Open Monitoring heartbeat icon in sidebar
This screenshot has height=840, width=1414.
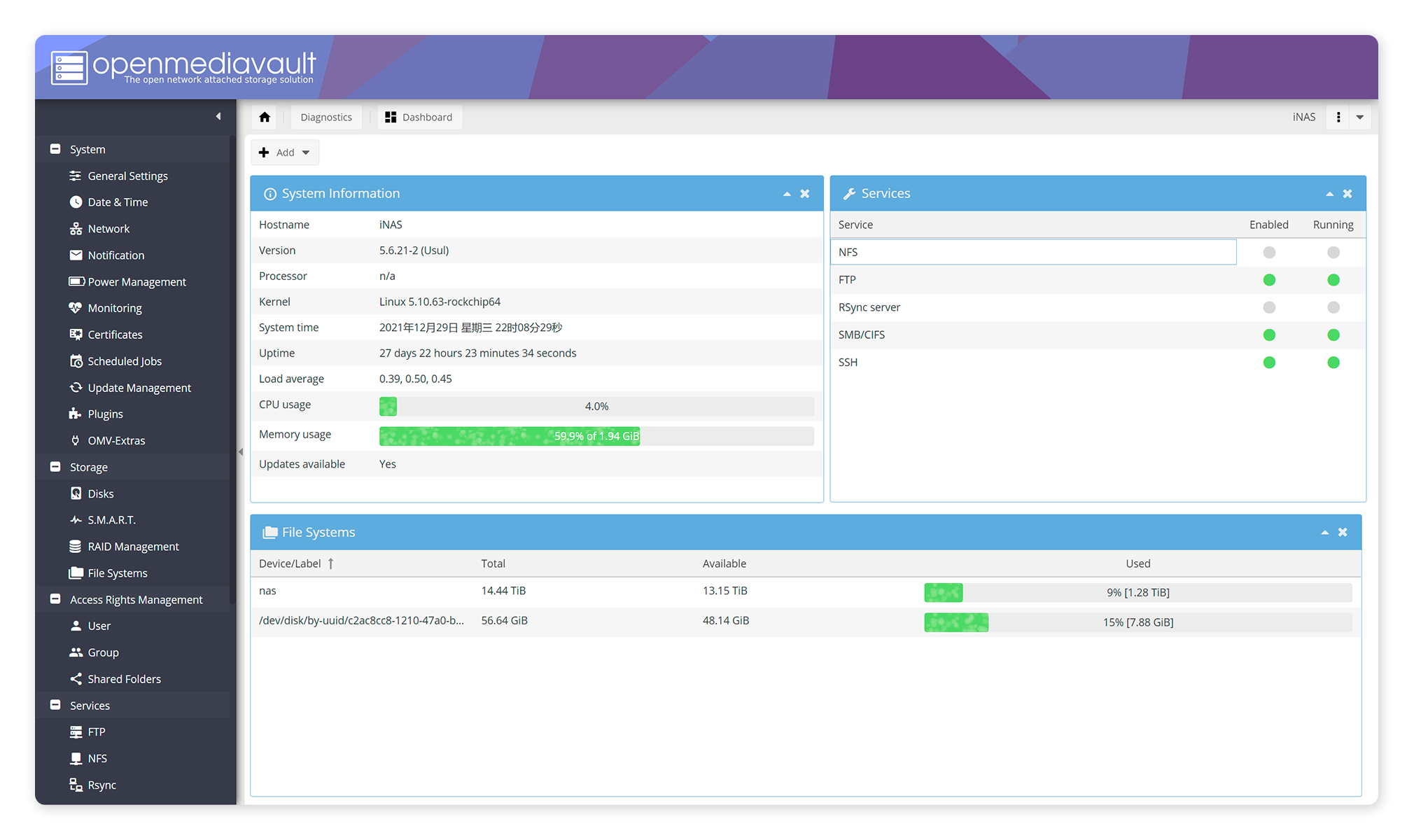(x=76, y=308)
